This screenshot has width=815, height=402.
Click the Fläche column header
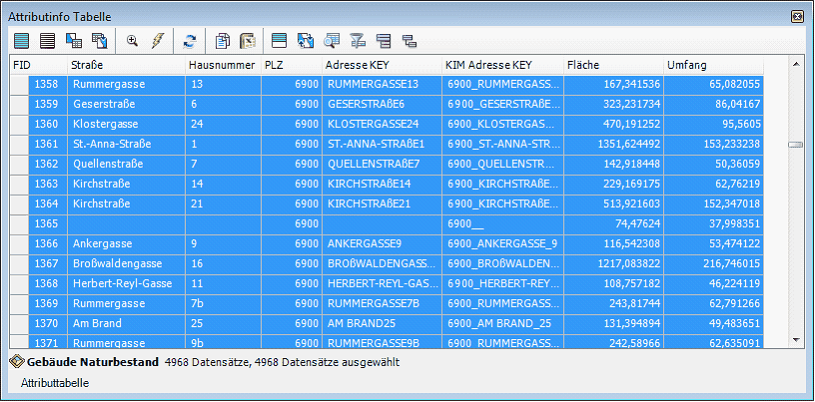(612, 65)
